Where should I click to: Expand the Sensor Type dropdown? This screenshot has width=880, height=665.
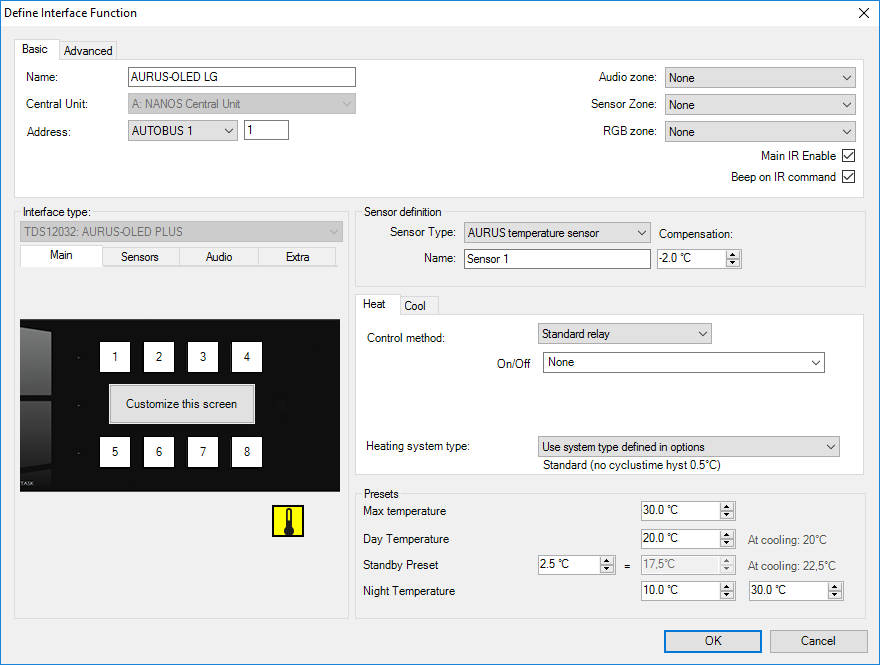tap(557, 233)
